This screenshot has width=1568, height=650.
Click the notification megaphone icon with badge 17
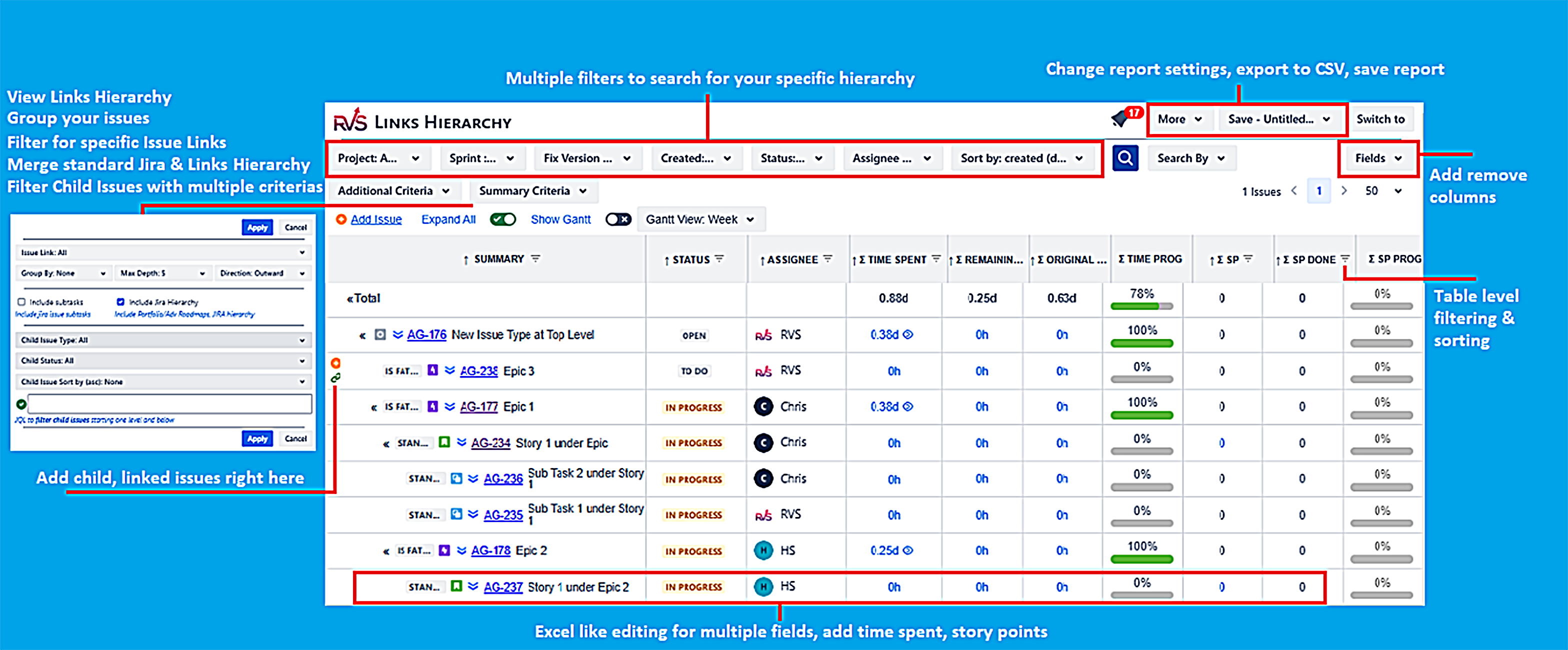[x=1120, y=118]
